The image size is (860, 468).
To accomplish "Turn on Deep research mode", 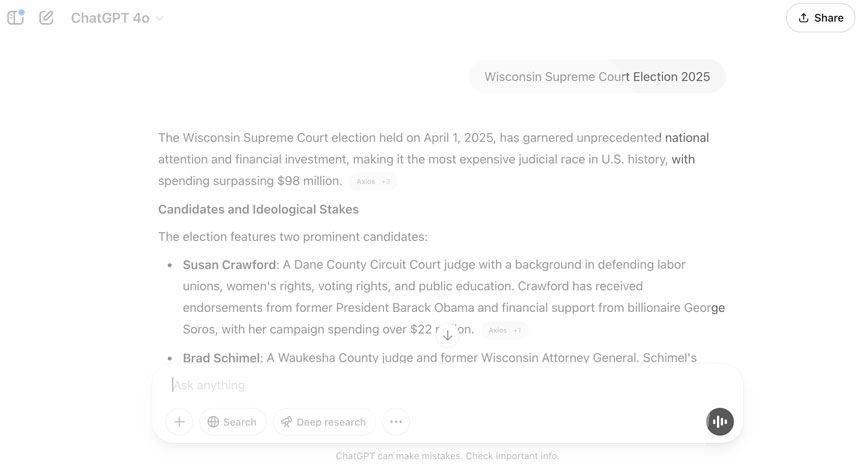I will pyautogui.click(x=323, y=422).
